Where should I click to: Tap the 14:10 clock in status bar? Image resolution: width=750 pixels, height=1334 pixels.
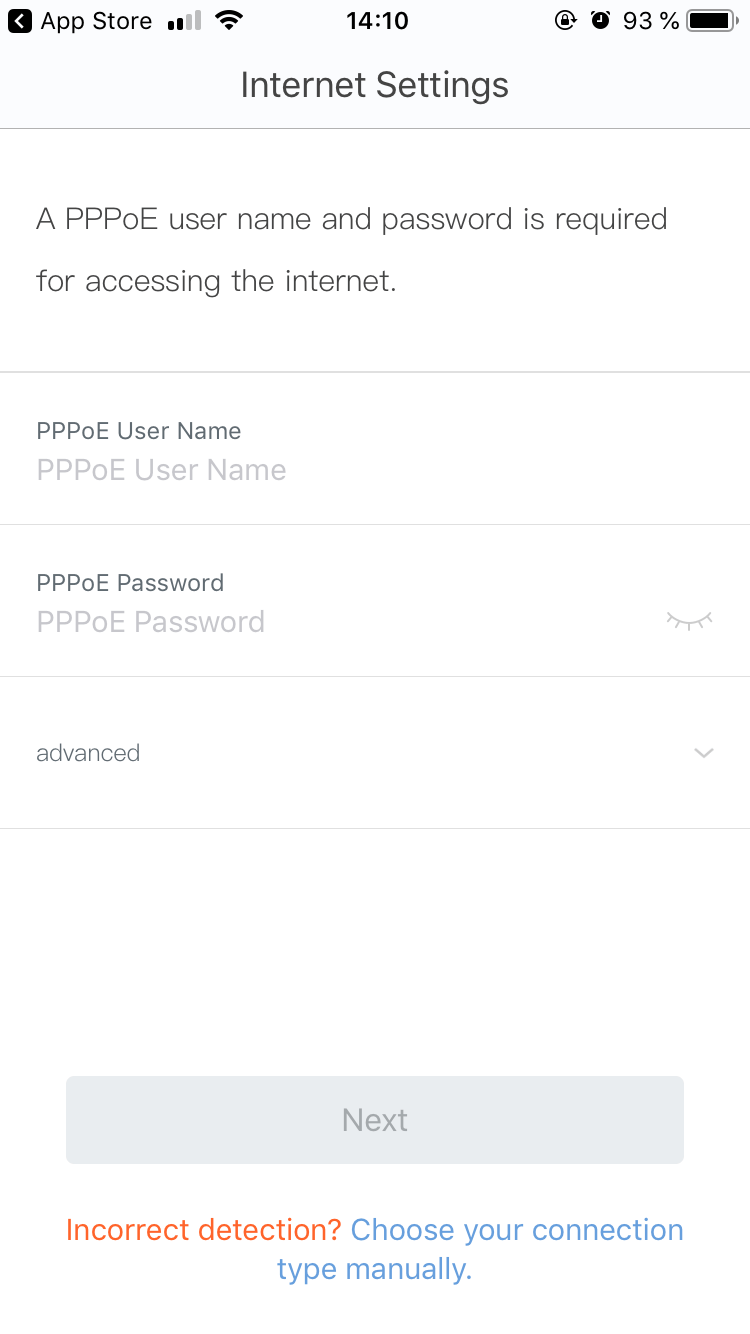[x=377, y=21]
